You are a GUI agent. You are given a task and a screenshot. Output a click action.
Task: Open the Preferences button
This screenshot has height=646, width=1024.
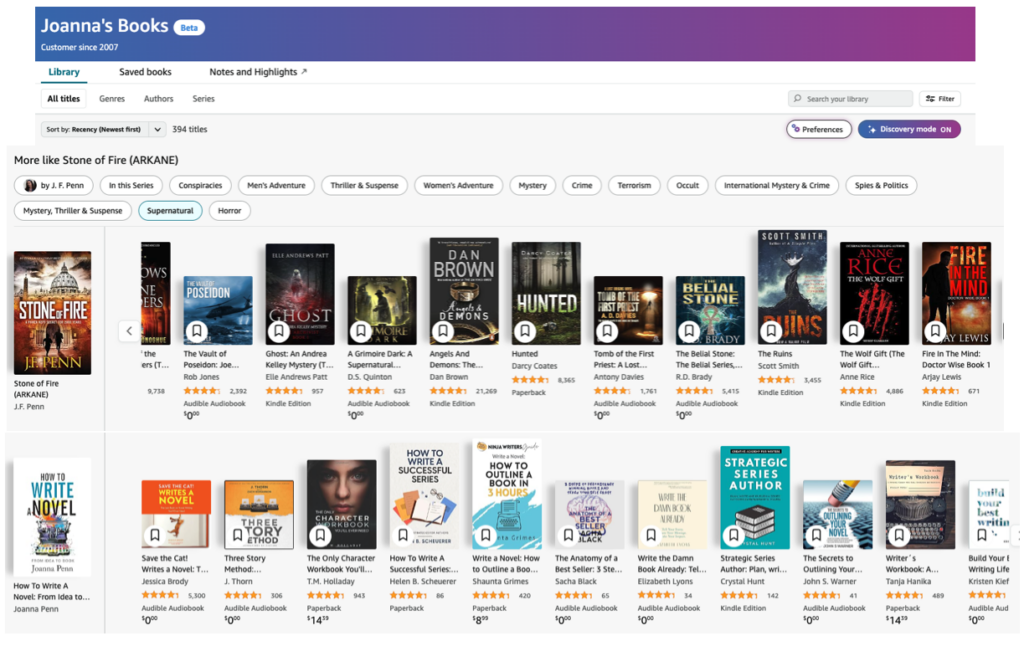tap(819, 129)
